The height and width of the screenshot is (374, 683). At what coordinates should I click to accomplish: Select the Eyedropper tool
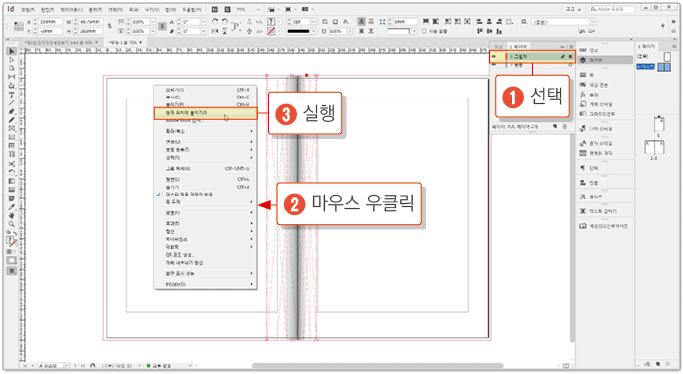[x=12, y=207]
